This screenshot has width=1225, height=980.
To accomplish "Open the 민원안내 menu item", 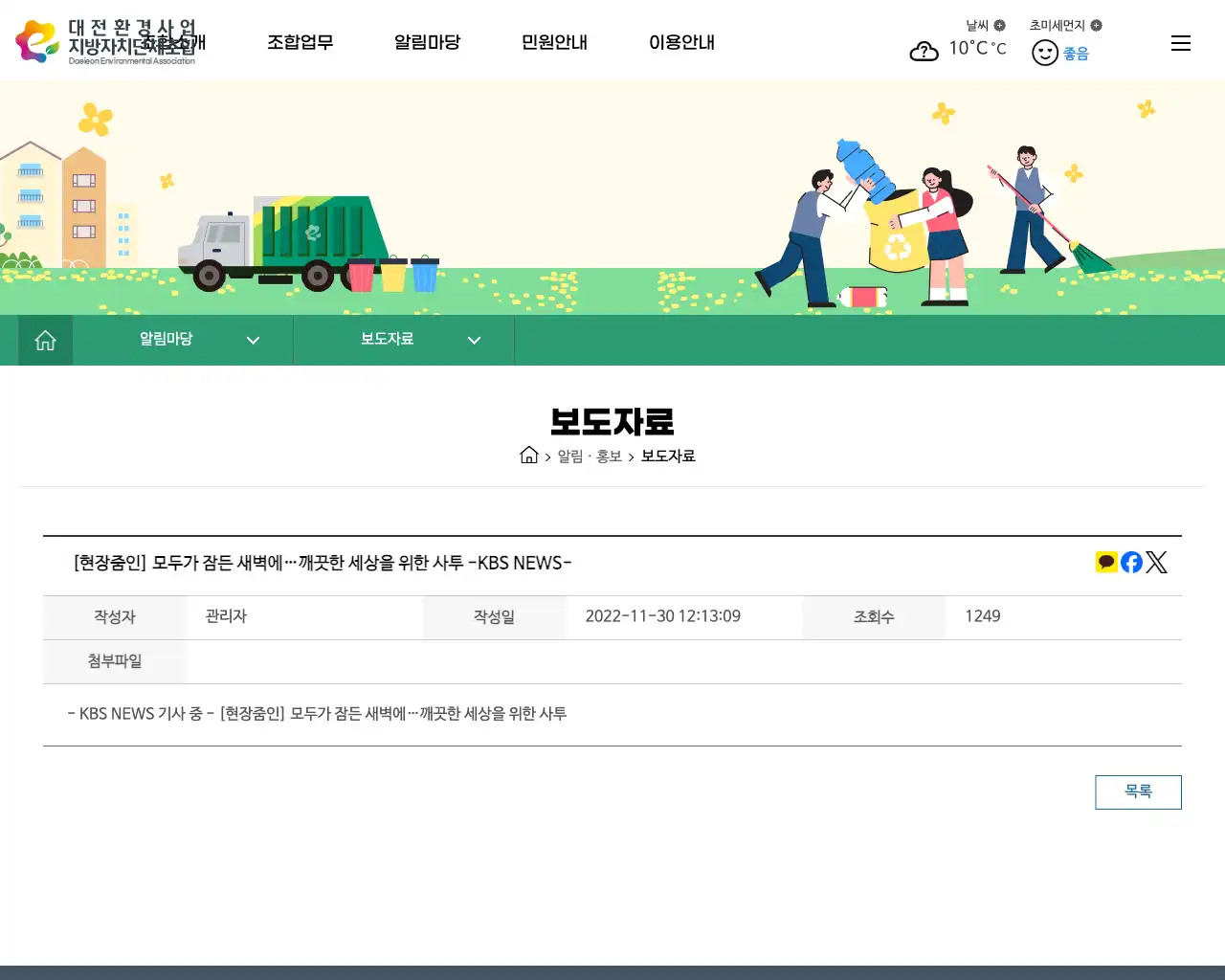I will 554,42.
